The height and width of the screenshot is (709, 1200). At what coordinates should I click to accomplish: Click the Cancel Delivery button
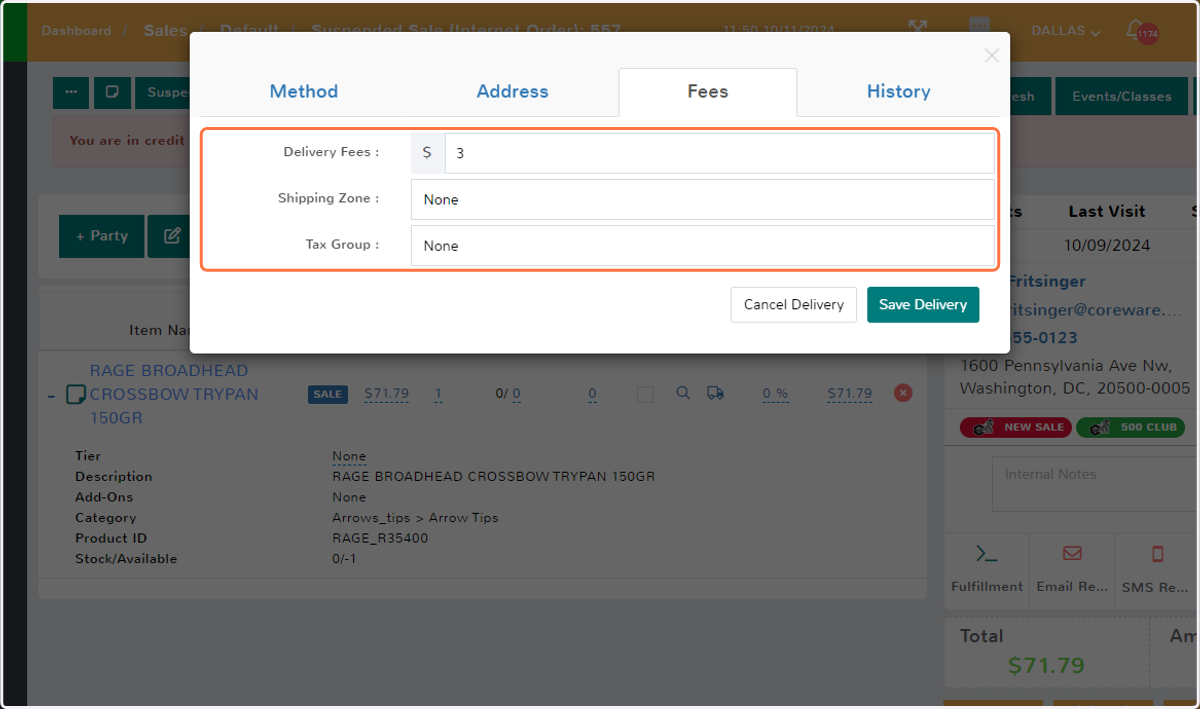794,305
